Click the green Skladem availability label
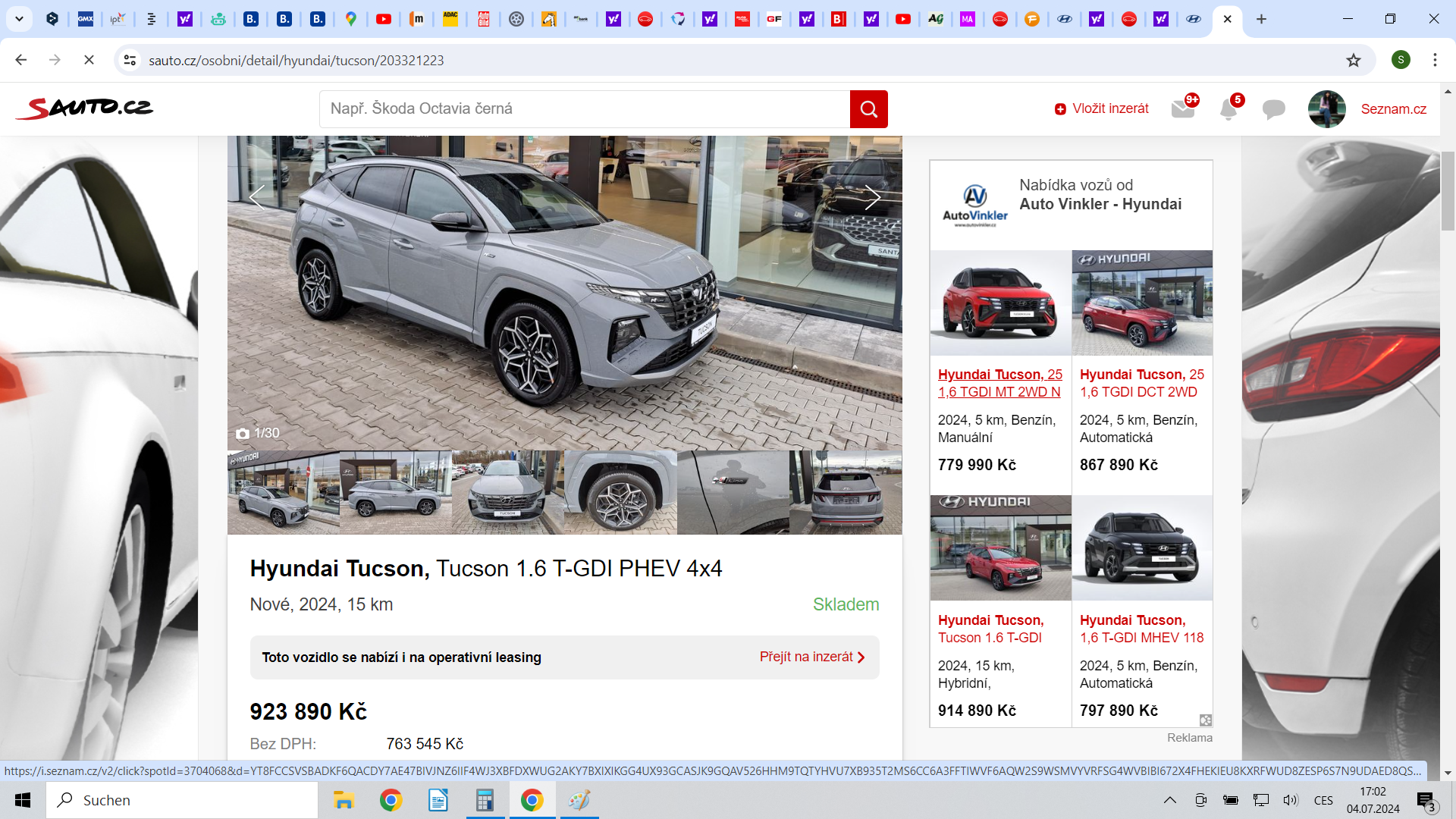Screen dimensions: 1456x819 (846, 604)
